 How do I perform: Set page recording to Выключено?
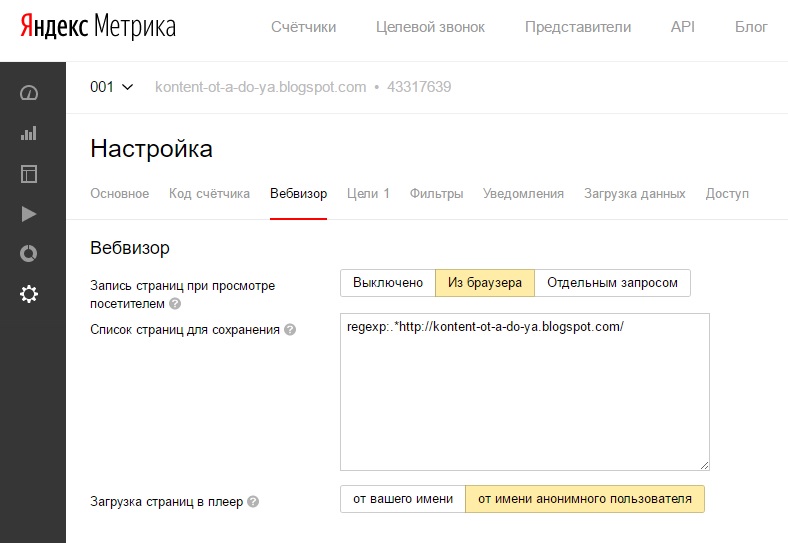pos(388,283)
